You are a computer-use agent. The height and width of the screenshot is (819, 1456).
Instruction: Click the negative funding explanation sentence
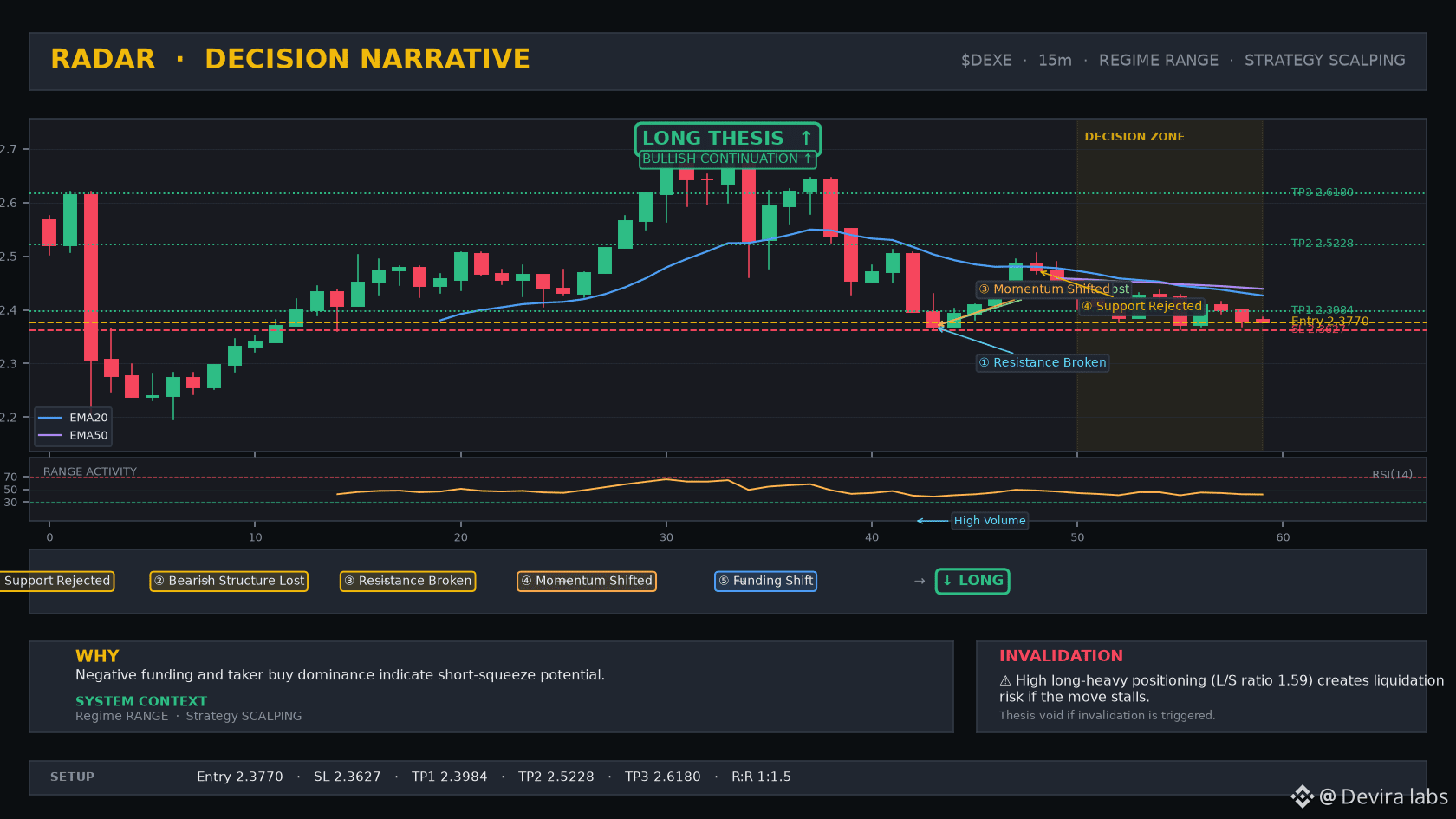tap(340, 675)
